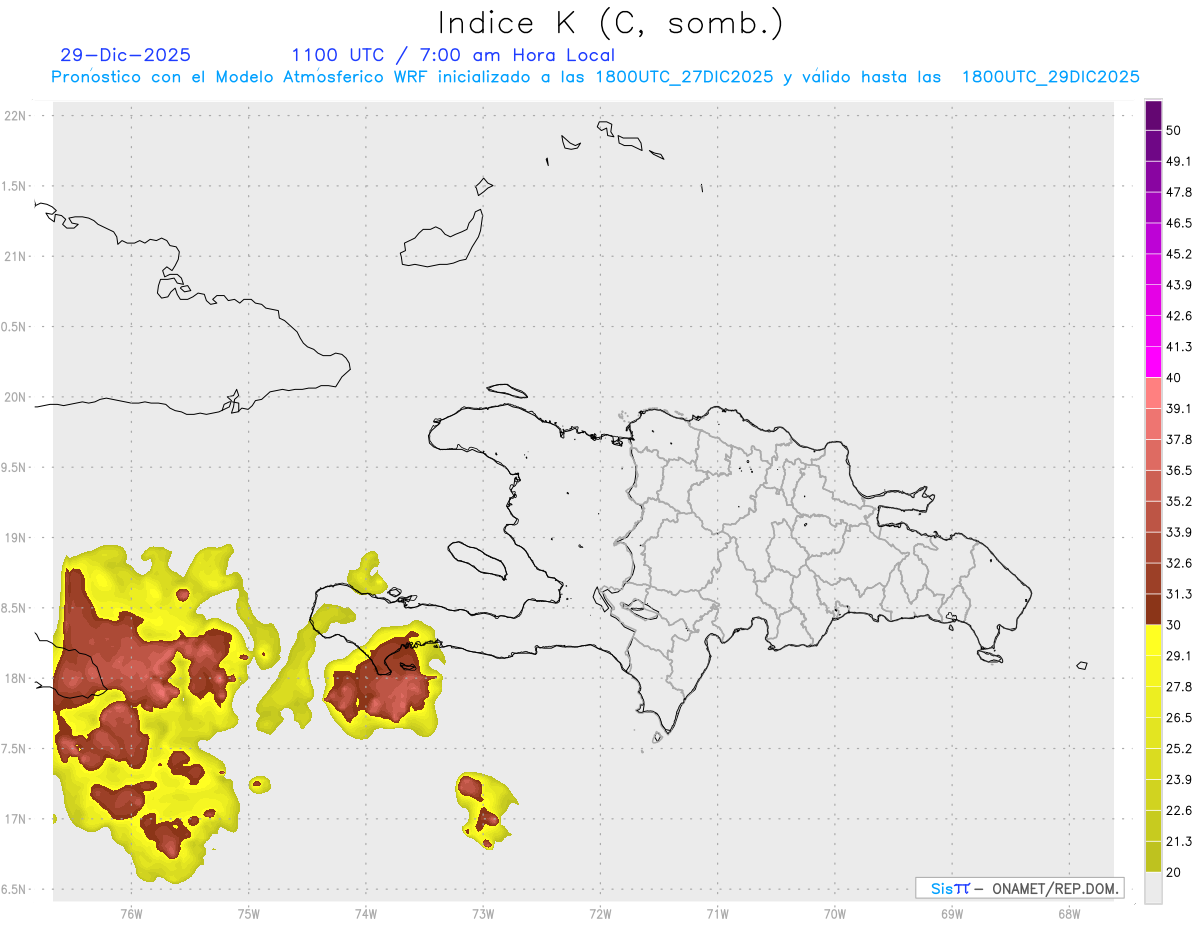Click the colorbar label "49.1"
The height and width of the screenshot is (927, 1200).
click(1179, 161)
